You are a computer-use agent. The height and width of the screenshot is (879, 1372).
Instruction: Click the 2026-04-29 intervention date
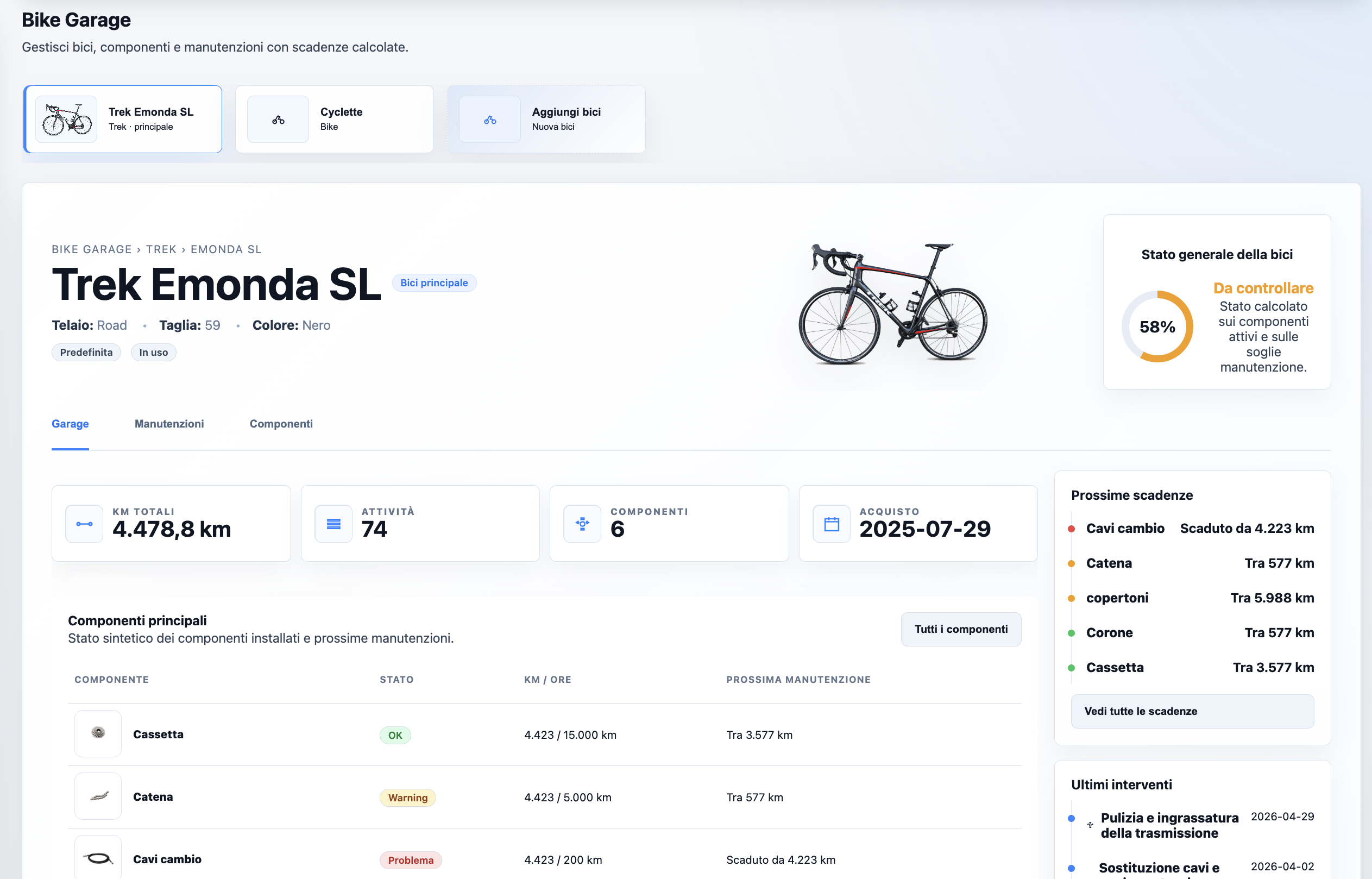coord(1282,817)
